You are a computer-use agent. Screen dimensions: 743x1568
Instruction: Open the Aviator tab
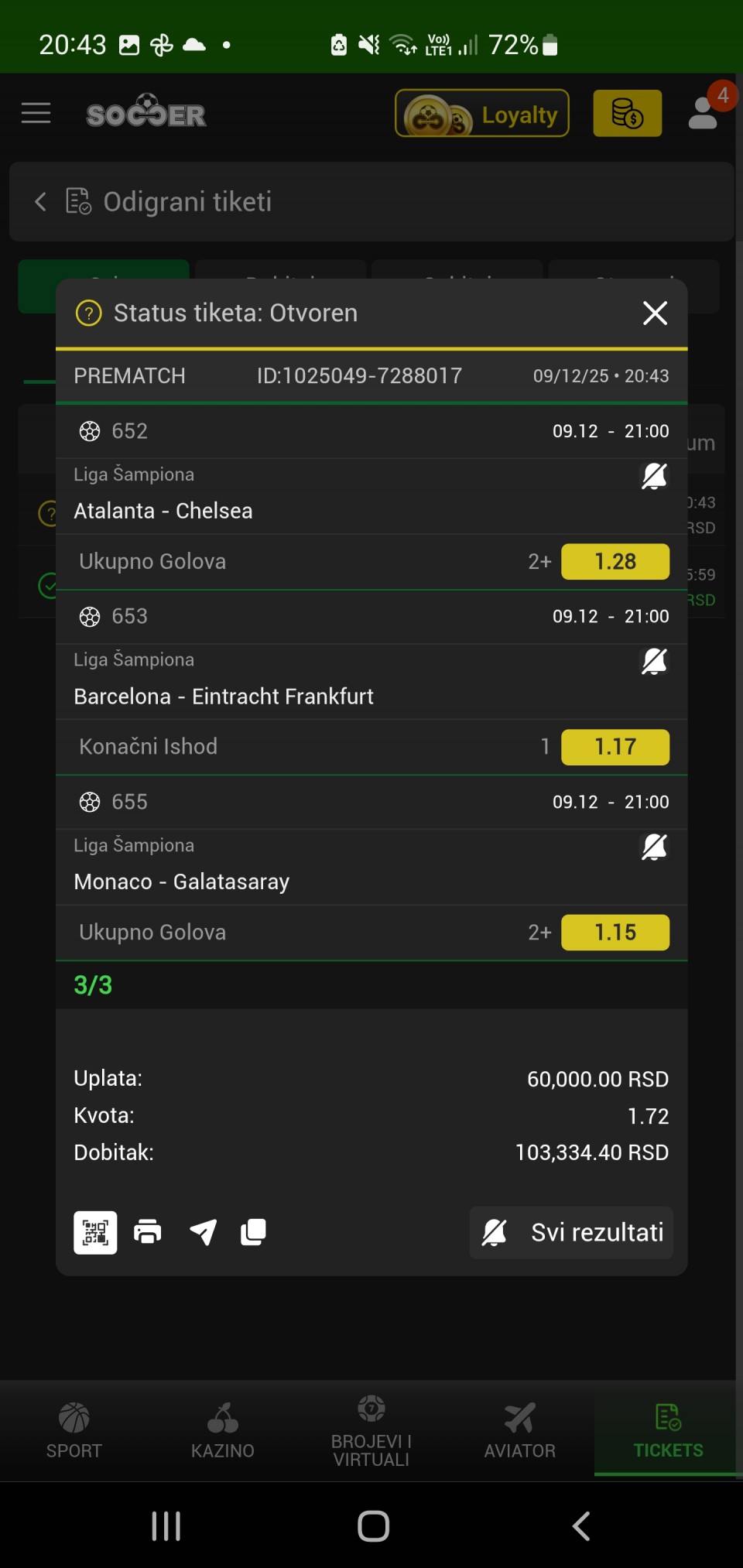[520, 1431]
